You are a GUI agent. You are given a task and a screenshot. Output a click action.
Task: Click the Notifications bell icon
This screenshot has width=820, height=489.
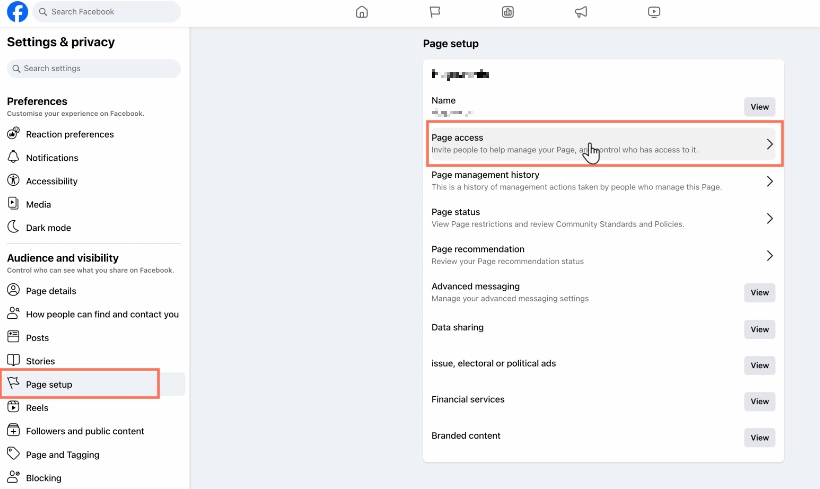click(13, 157)
